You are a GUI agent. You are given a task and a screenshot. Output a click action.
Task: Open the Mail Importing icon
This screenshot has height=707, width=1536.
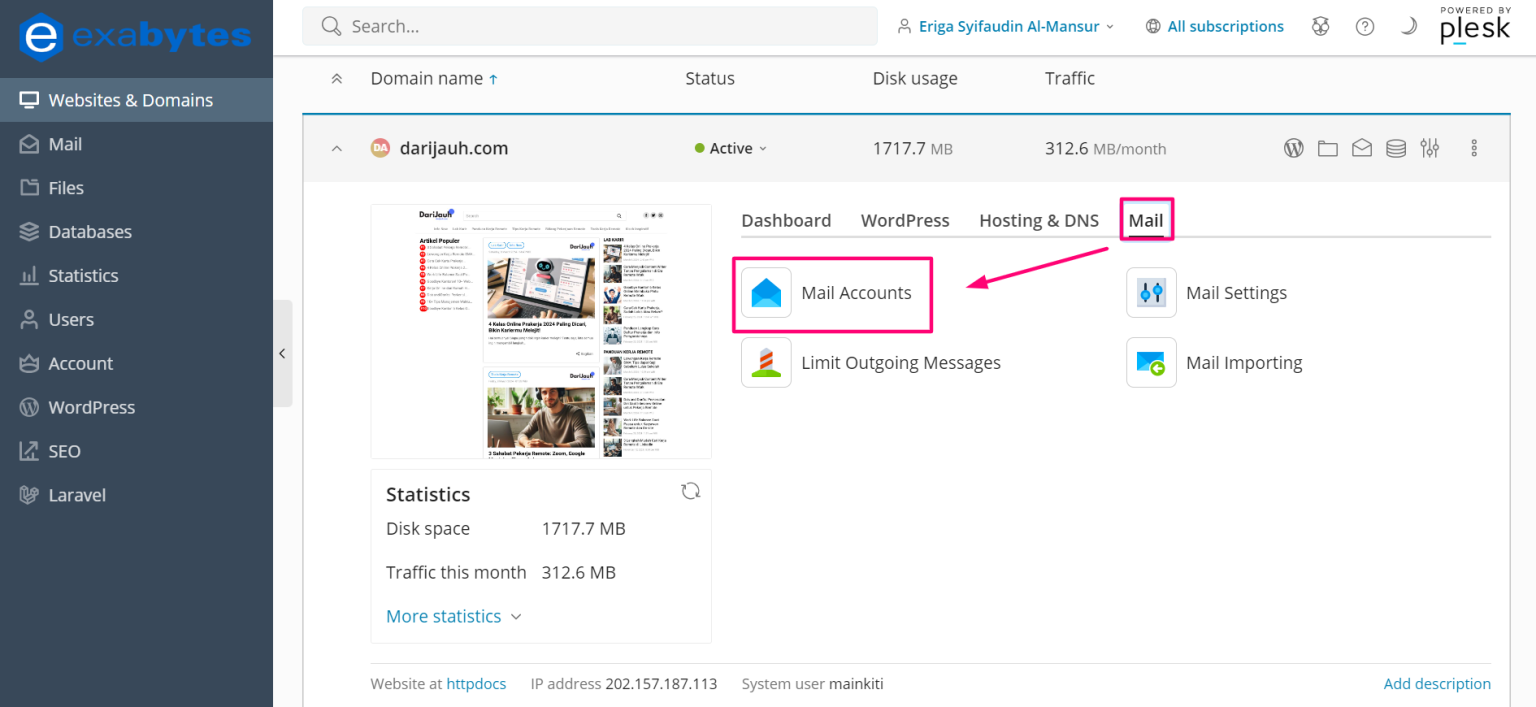click(x=1151, y=362)
